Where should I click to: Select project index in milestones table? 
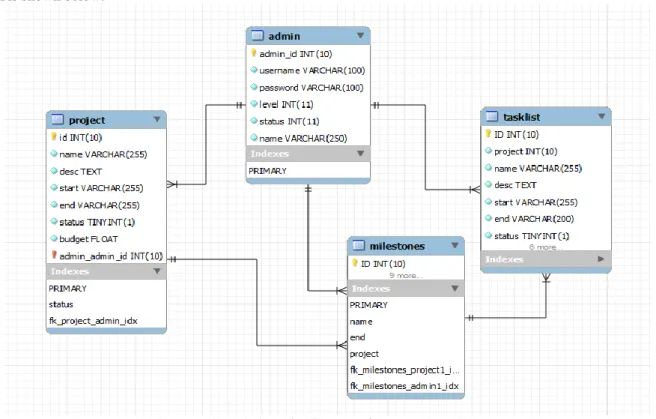[364, 354]
